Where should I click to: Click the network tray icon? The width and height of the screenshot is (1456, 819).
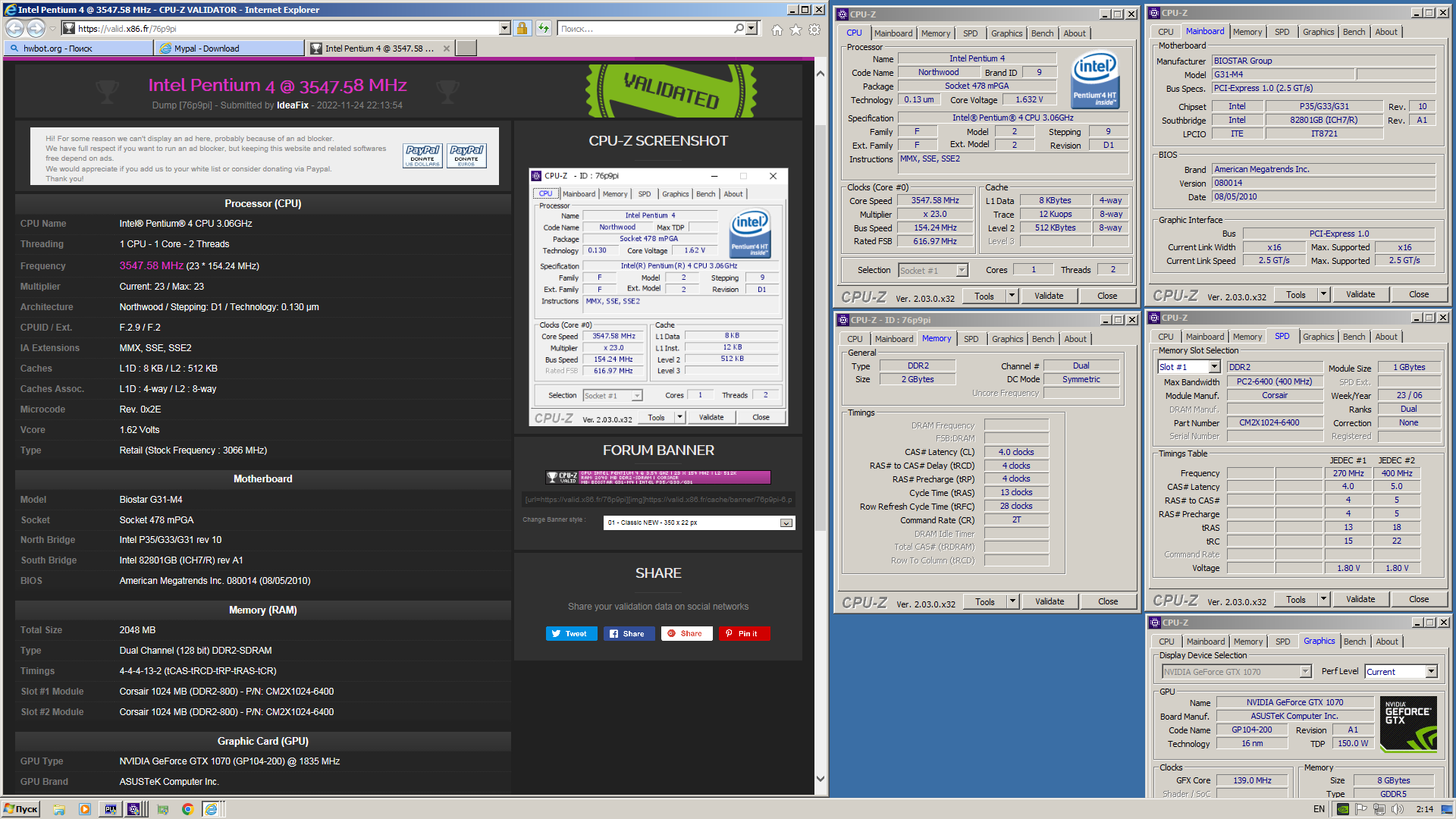click(x=1379, y=809)
